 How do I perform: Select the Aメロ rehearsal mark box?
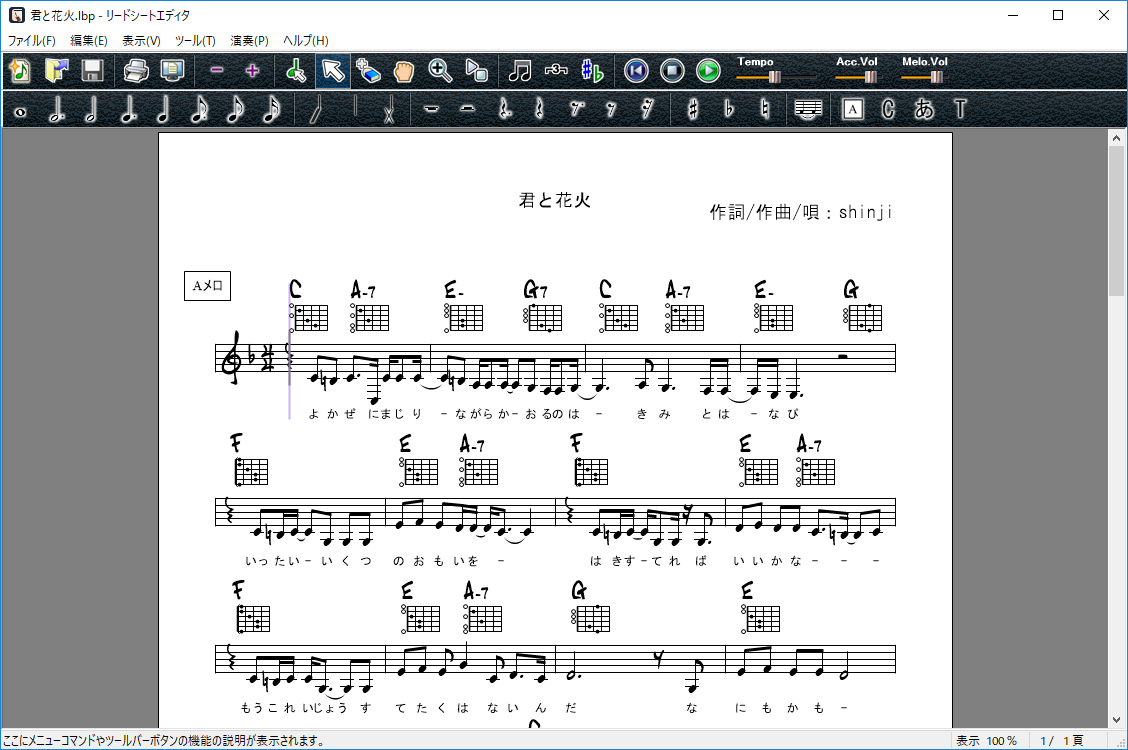(x=207, y=285)
